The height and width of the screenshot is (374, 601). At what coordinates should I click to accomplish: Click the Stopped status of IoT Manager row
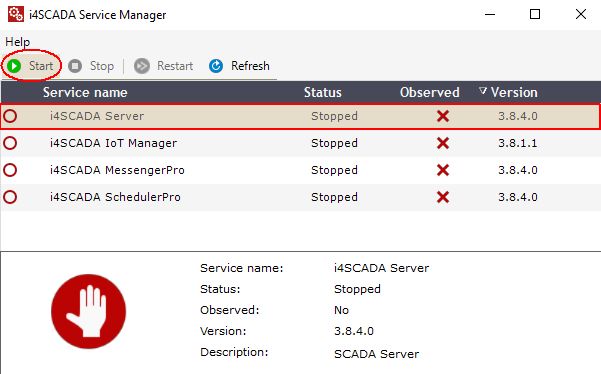tap(334, 143)
